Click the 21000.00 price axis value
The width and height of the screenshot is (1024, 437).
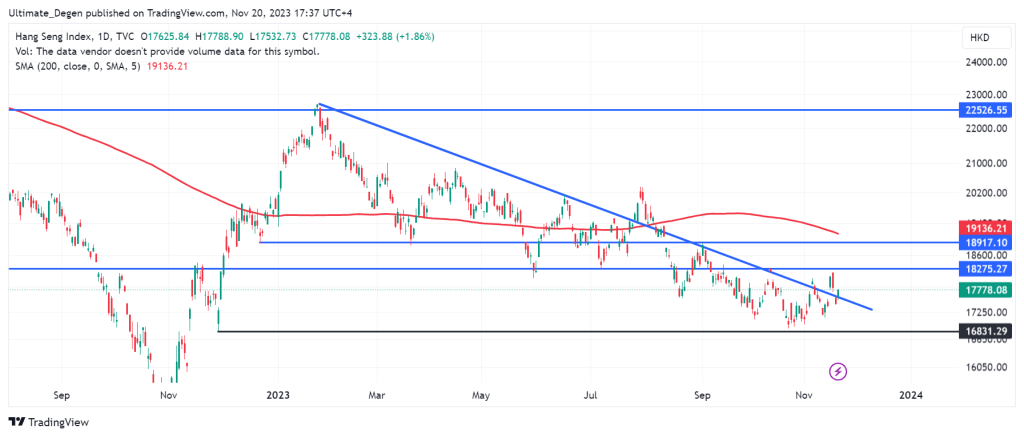click(985, 163)
